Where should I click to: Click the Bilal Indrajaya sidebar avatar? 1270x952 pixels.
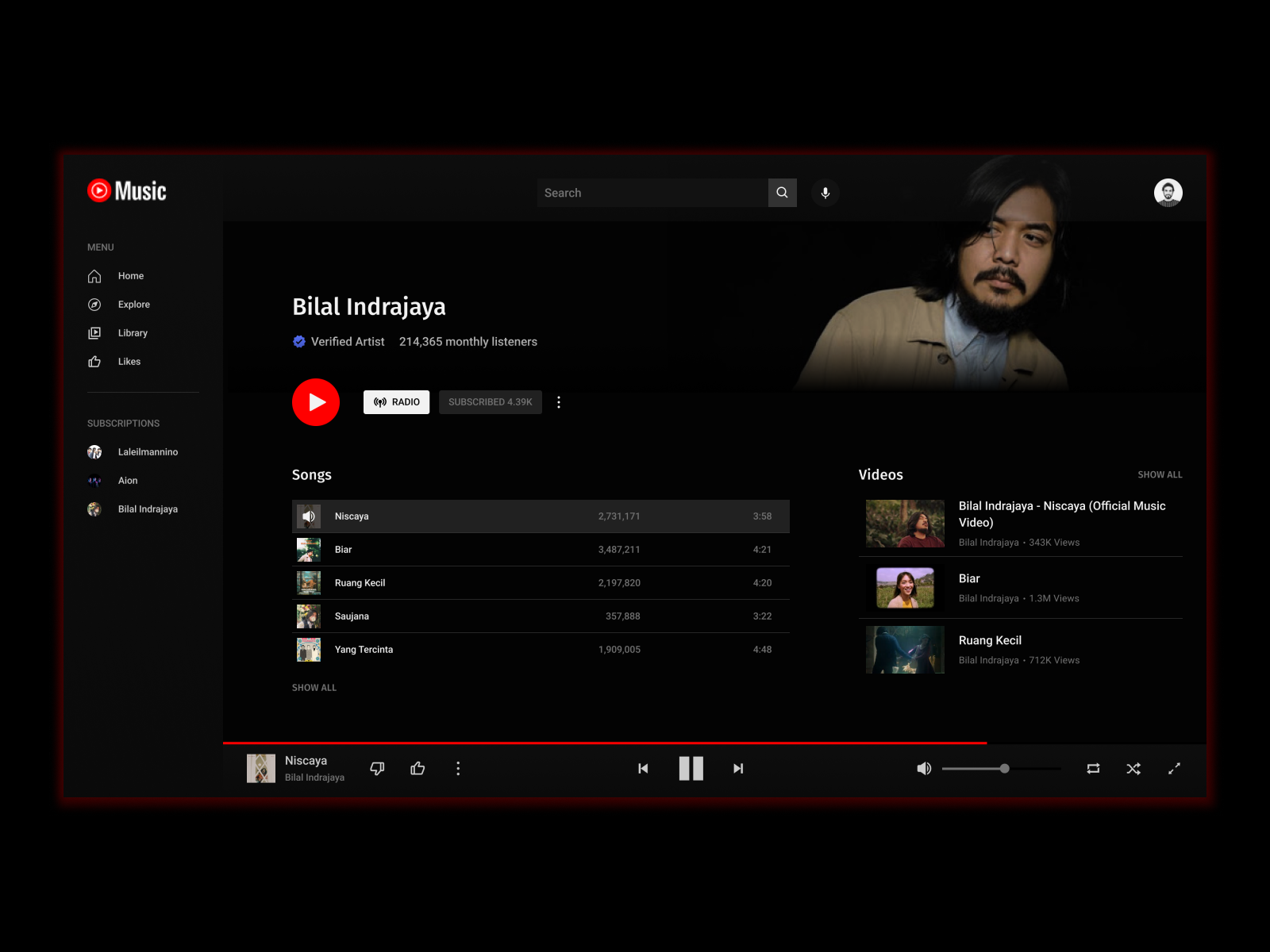pos(94,509)
